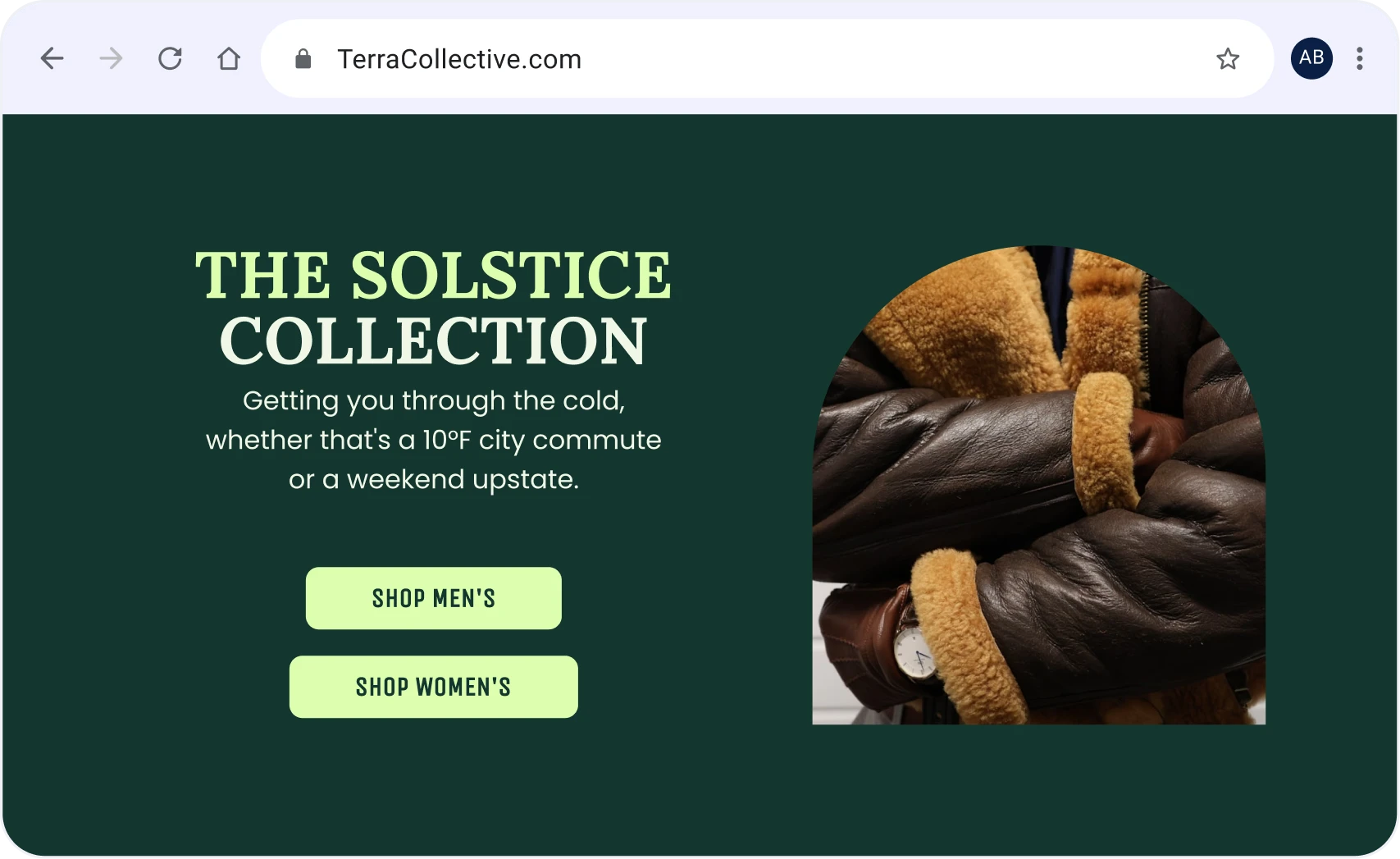Click the COLLECTION heading word
This screenshot has height=859, width=1400.
(x=434, y=341)
